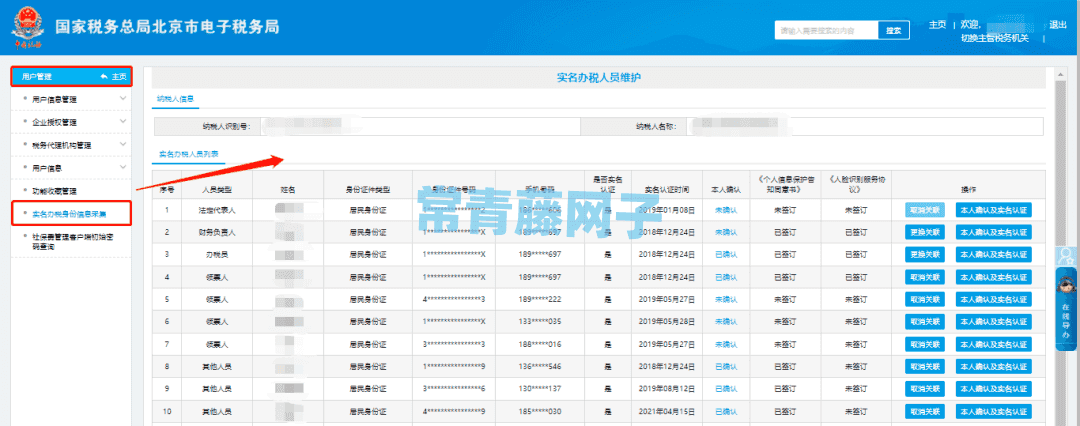Viewport: 1080px width, 426px height.
Task: Click 取消关联 for row 6 领票人
Action: point(925,322)
